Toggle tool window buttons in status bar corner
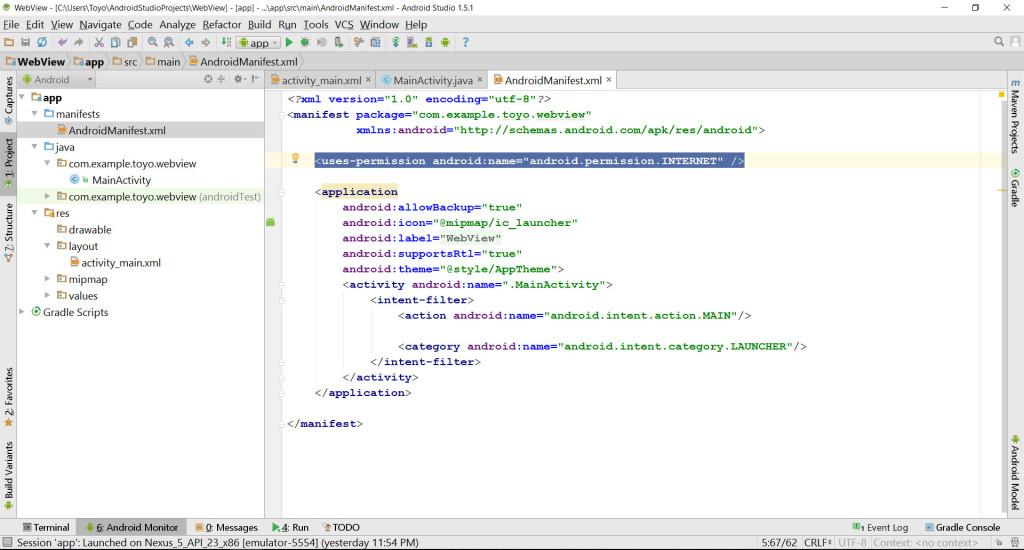Viewport: 1024px width, 550px height. pos(7,542)
